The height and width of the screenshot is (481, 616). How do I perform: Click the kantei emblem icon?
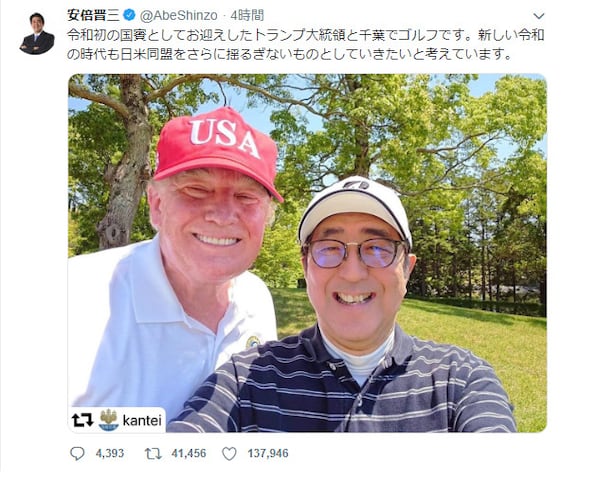point(108,420)
